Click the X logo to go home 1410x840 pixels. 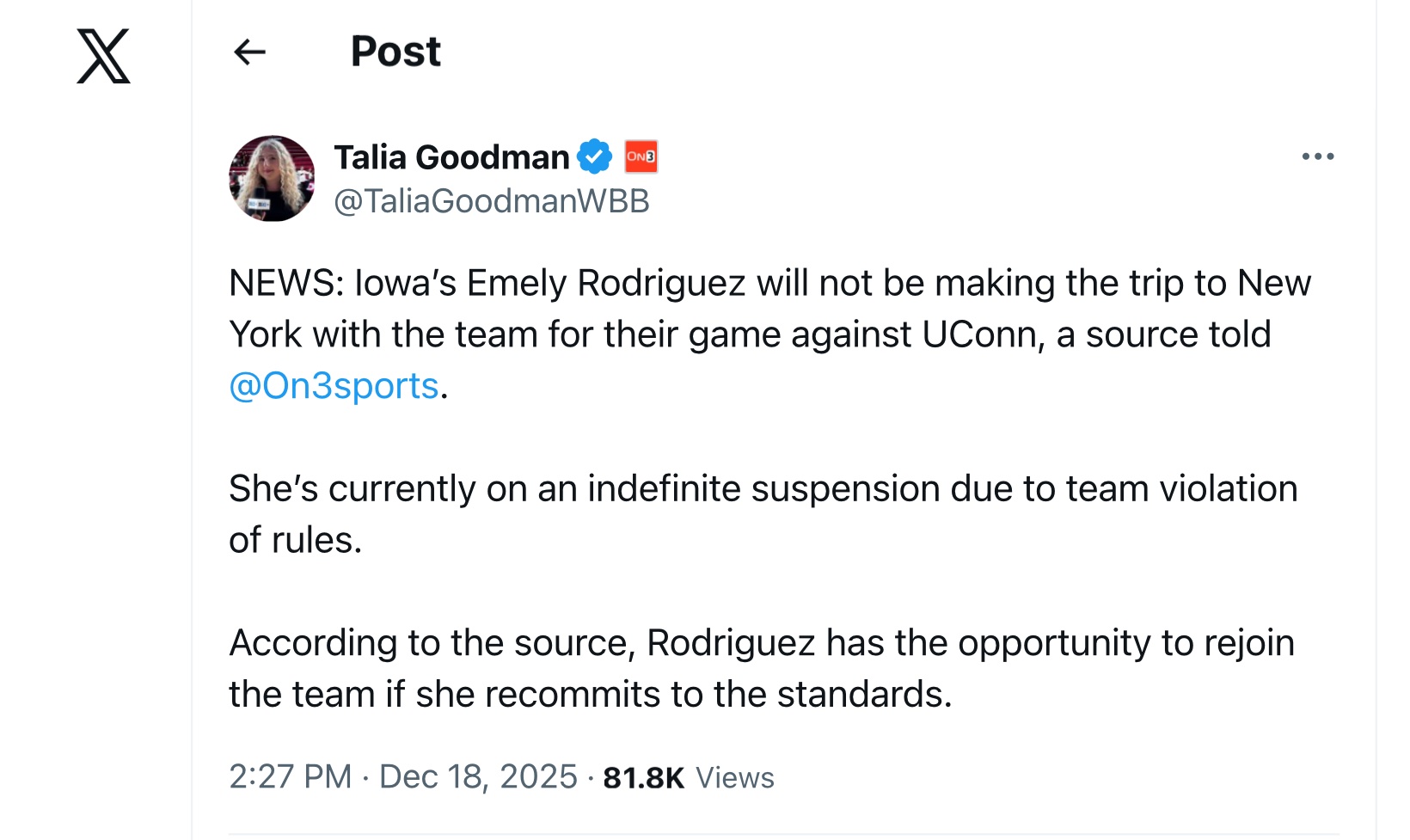tap(103, 56)
